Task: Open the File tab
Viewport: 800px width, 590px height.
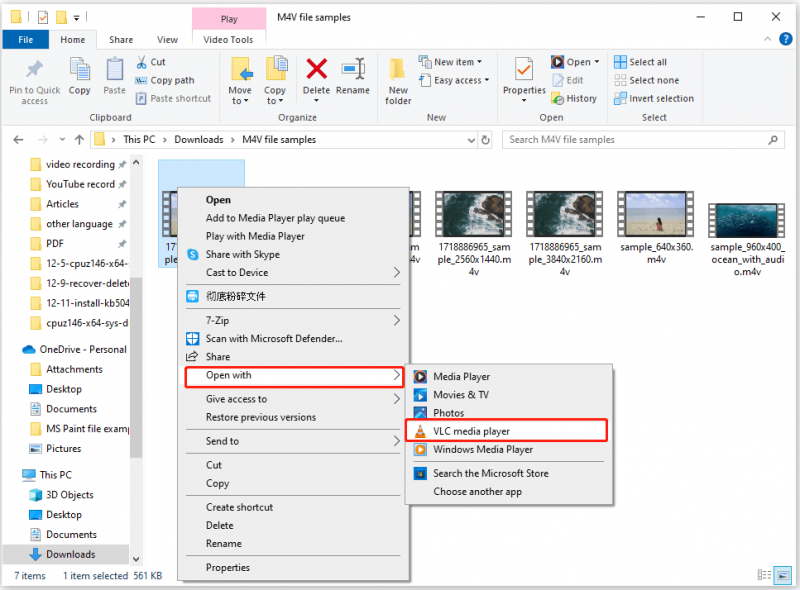Action: (26, 39)
